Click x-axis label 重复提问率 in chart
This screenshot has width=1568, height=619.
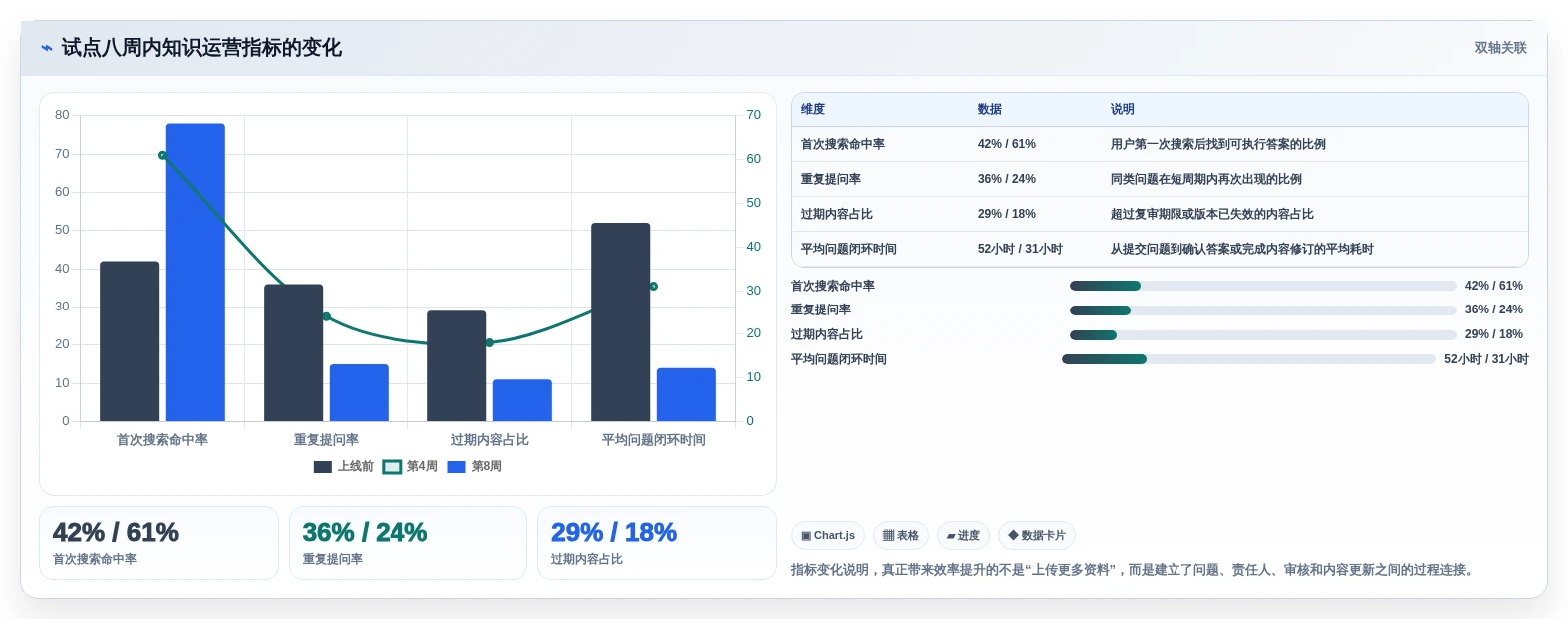326,440
